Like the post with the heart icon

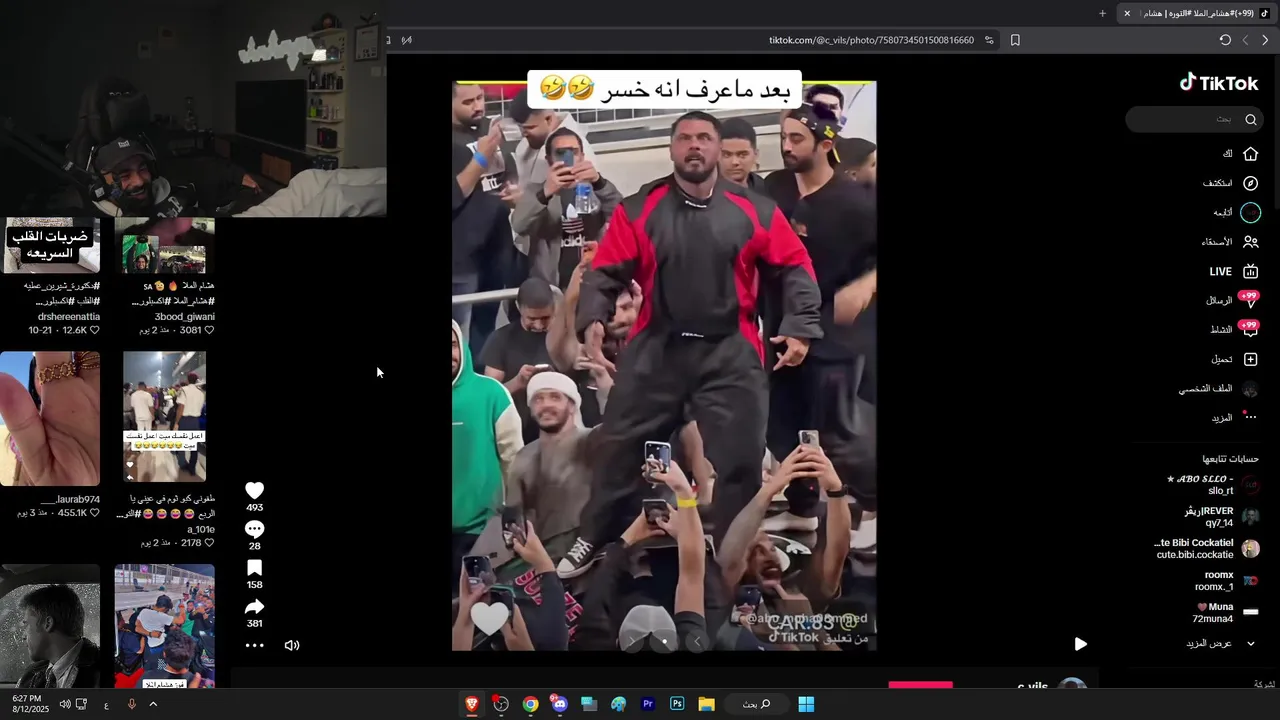click(255, 490)
